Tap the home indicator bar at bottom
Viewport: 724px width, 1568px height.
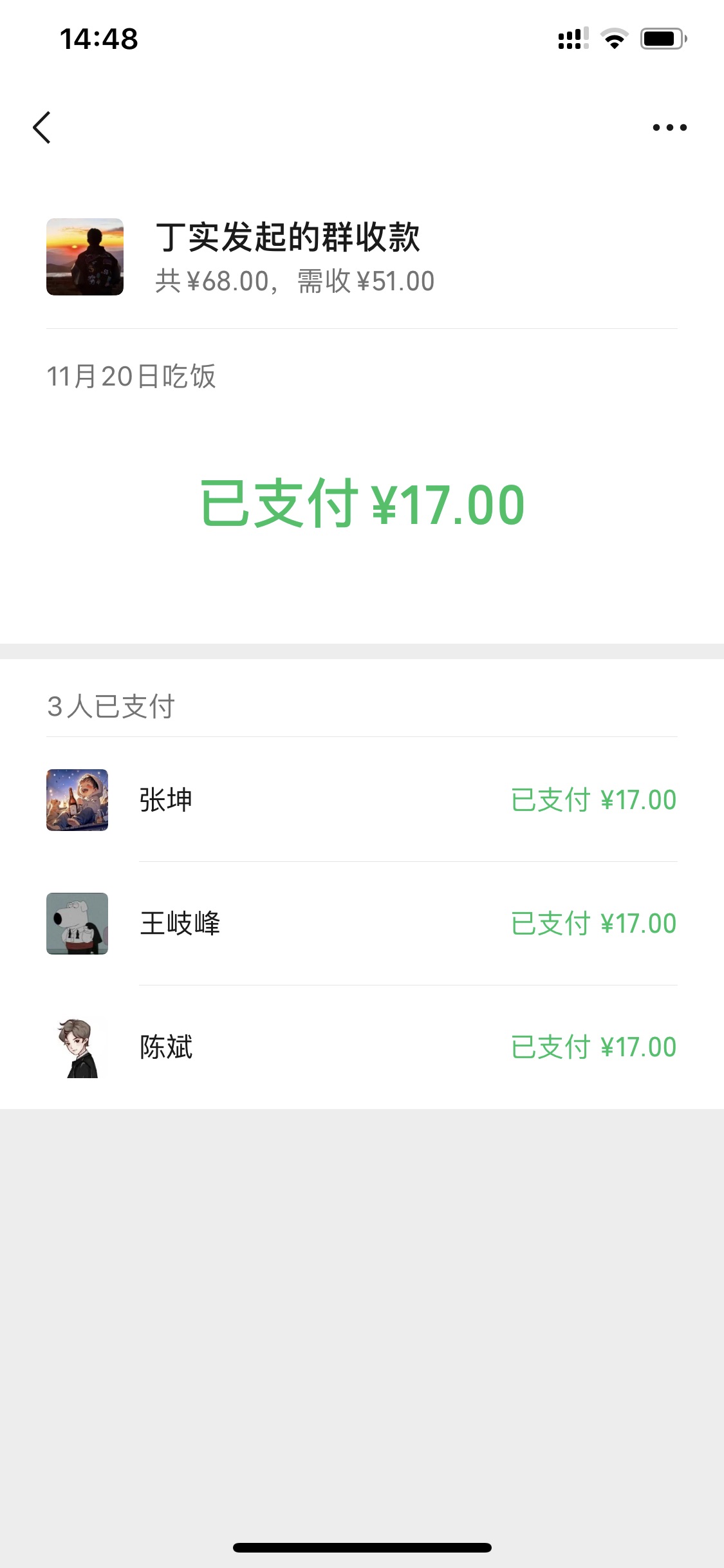[362, 1547]
